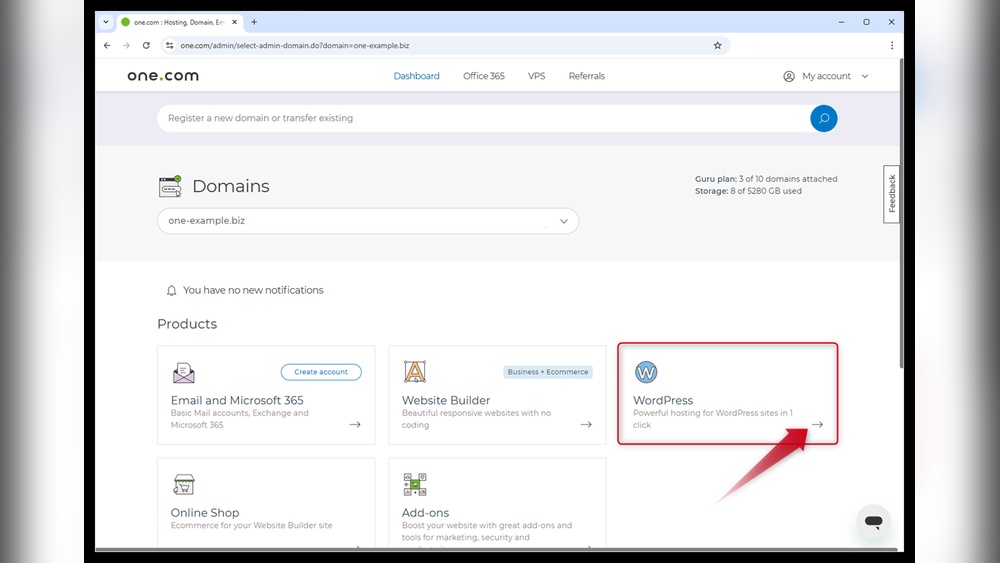Screen dimensions: 1000x563
Task: Switch to the VPS tab
Action: 536,76
